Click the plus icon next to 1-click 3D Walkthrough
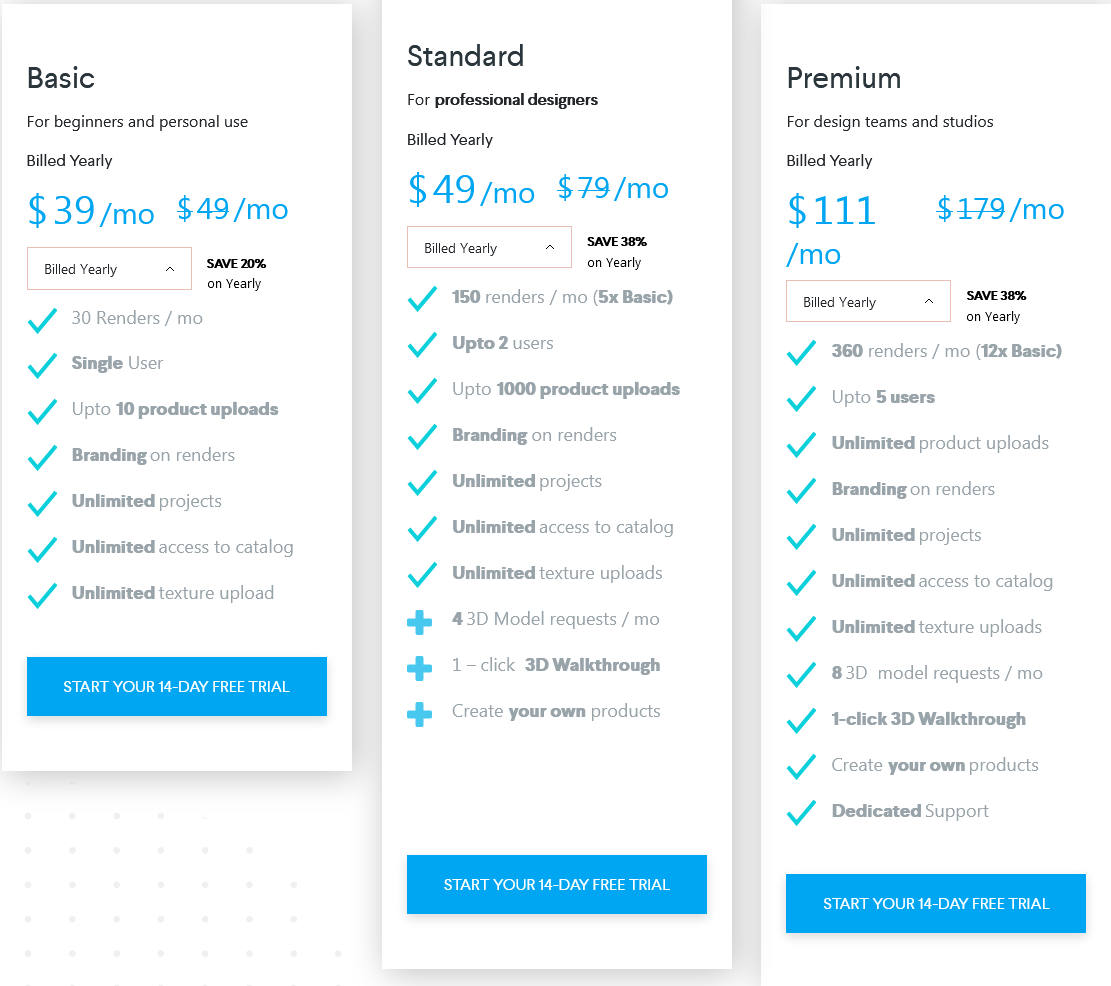 click(x=421, y=666)
